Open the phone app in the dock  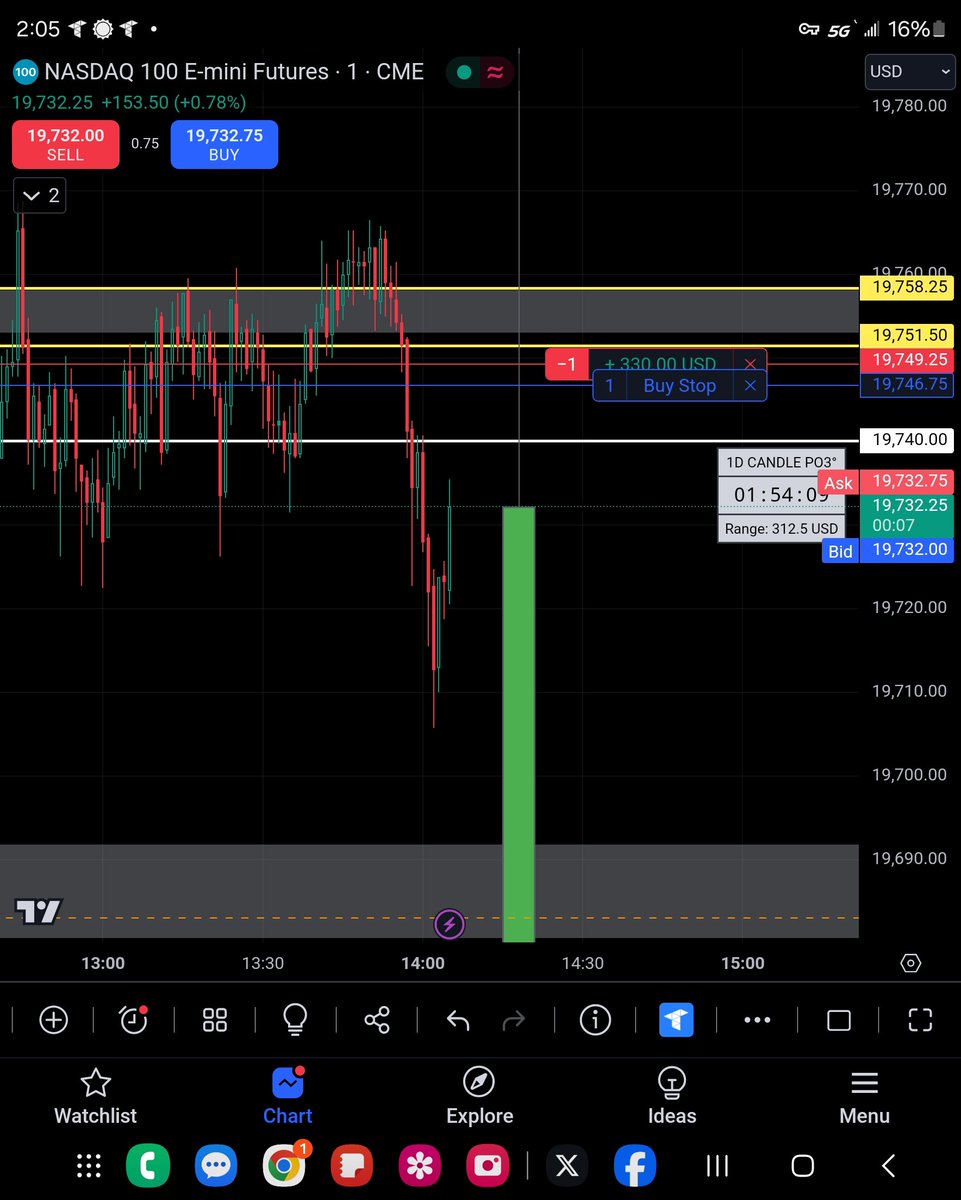click(148, 1166)
